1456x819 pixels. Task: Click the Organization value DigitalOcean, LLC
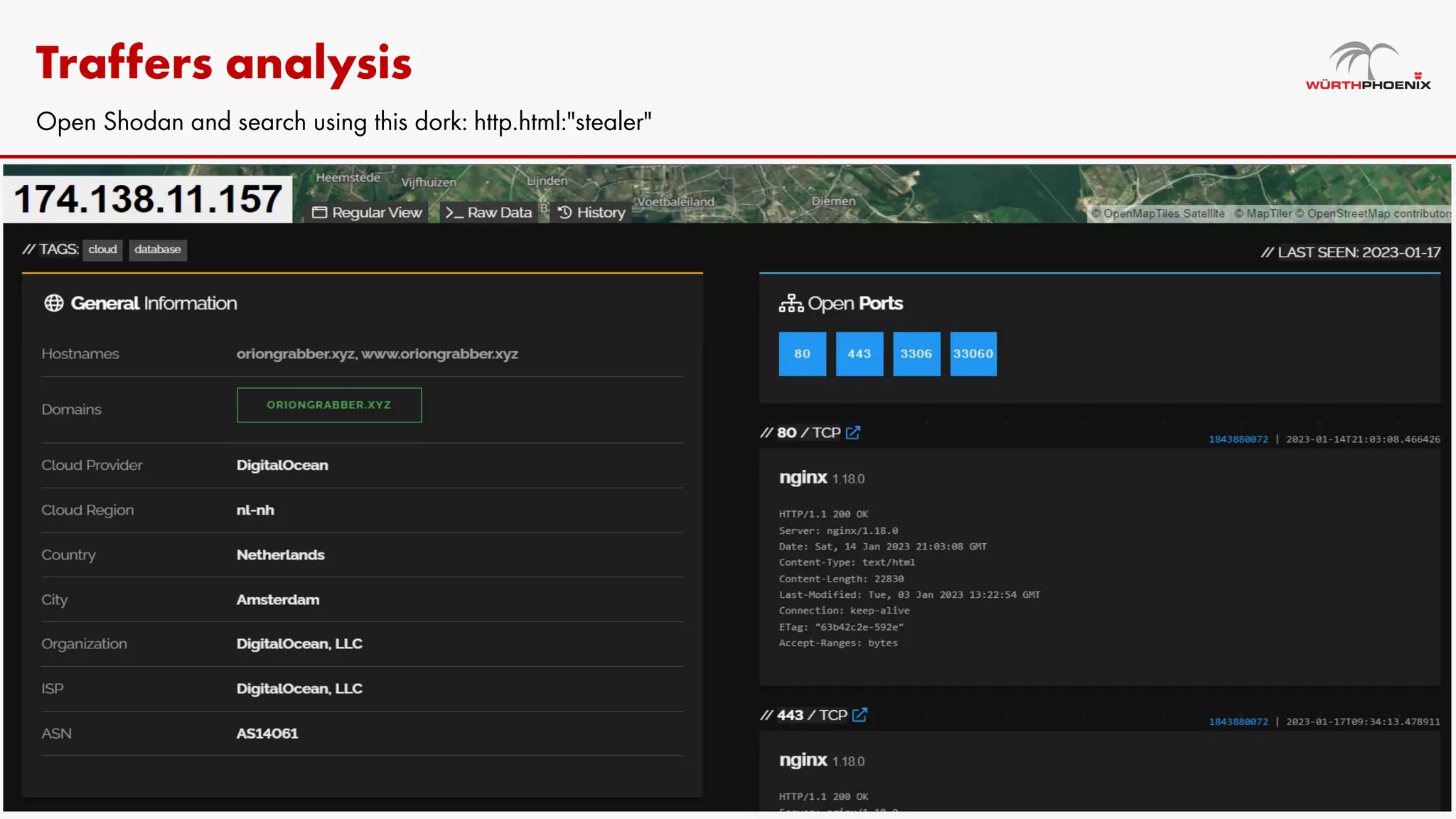[x=299, y=644]
